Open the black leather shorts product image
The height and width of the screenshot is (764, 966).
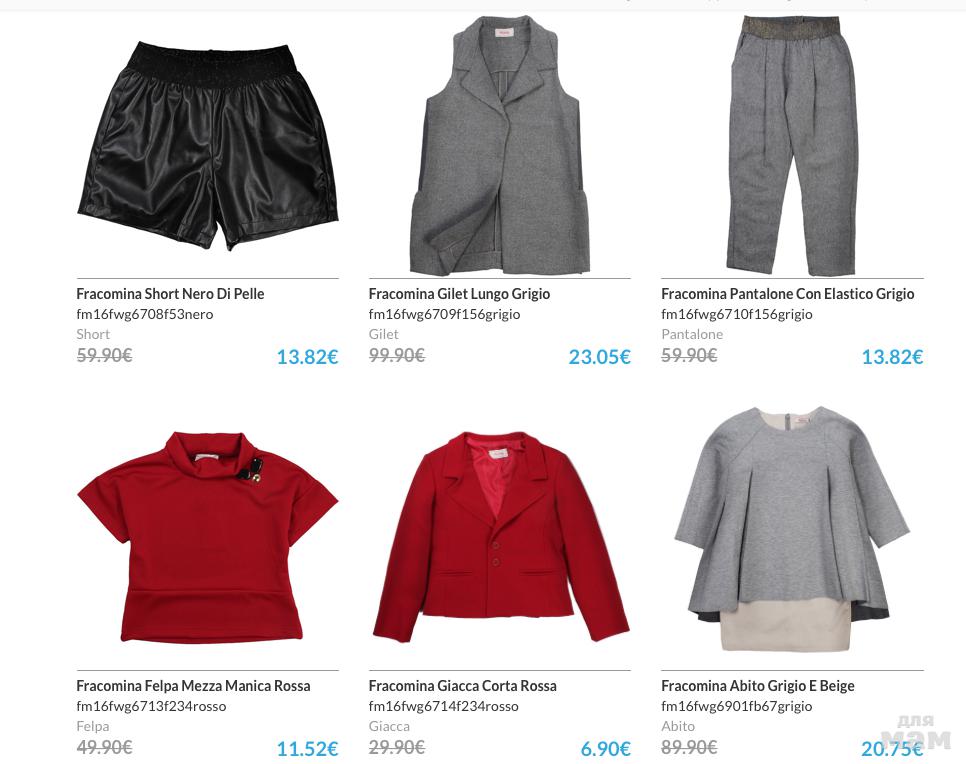208,145
